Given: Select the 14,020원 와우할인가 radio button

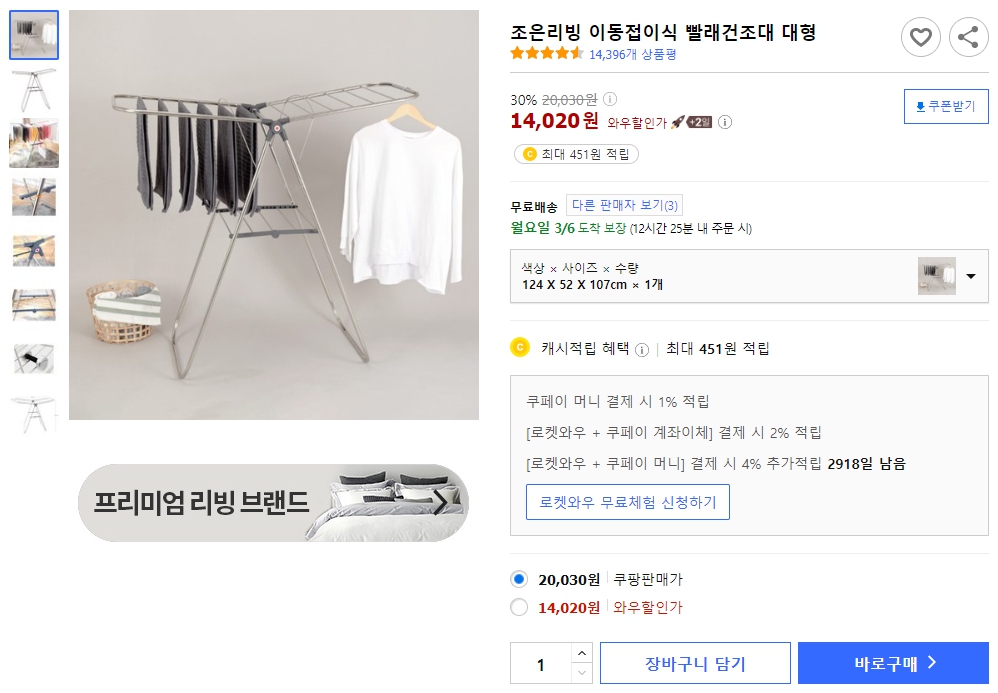Looking at the screenshot, I should [x=519, y=607].
